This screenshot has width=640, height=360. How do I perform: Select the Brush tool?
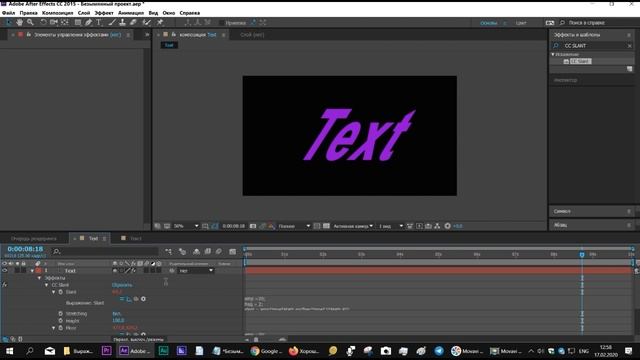[x=112, y=22]
